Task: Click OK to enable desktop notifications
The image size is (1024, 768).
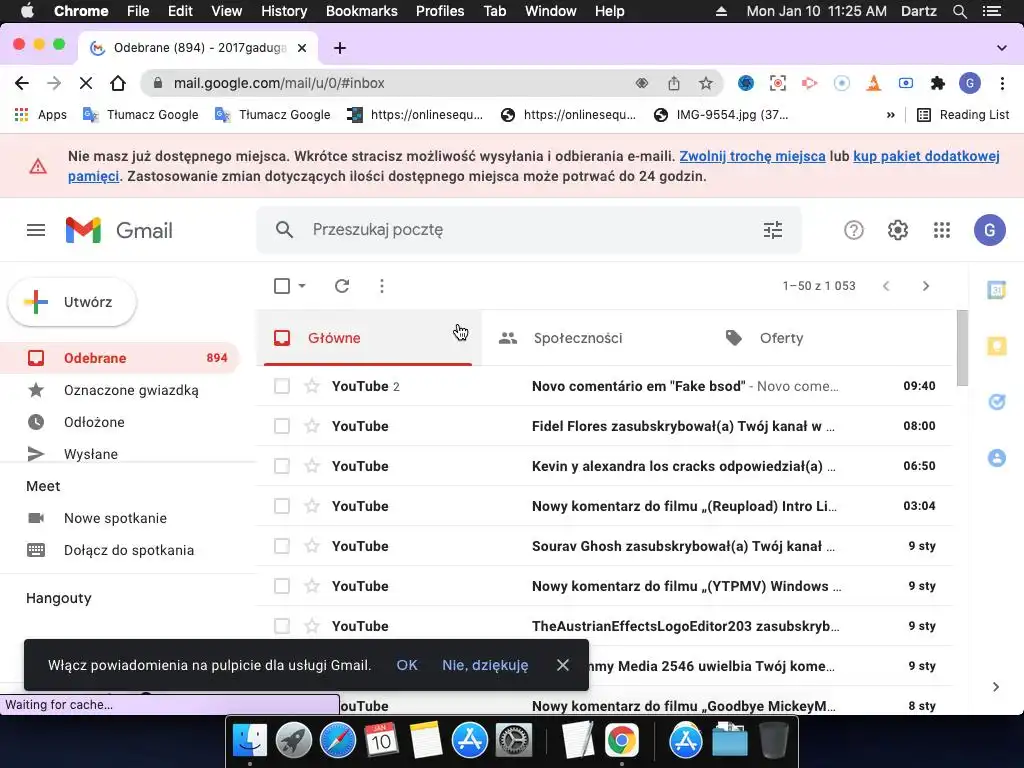Action: click(x=407, y=665)
